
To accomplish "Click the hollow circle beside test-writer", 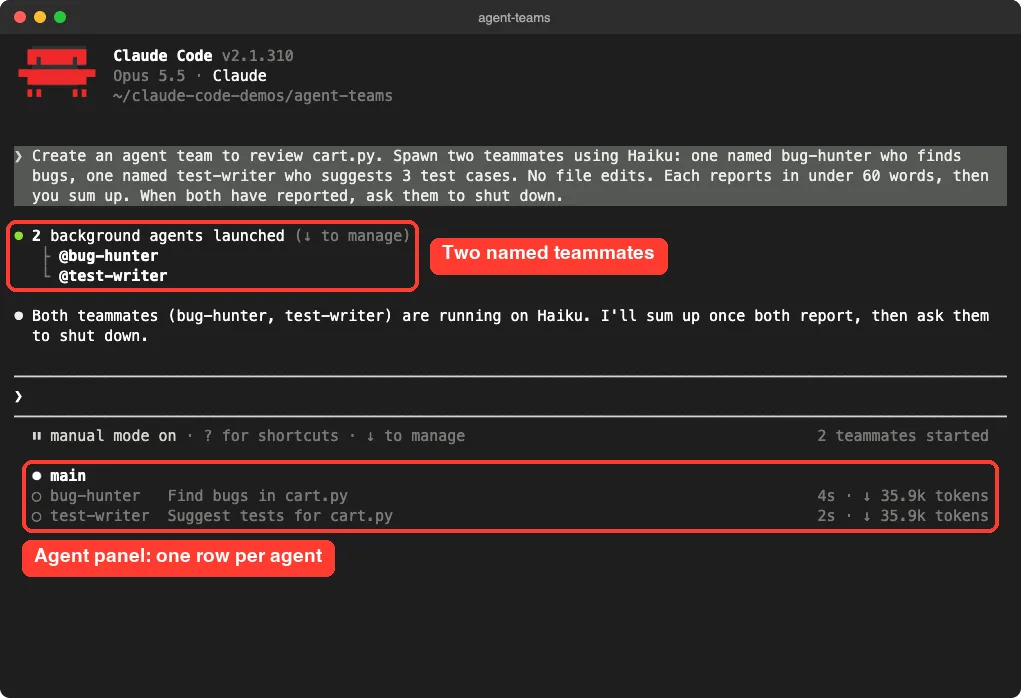I will tap(36, 517).
